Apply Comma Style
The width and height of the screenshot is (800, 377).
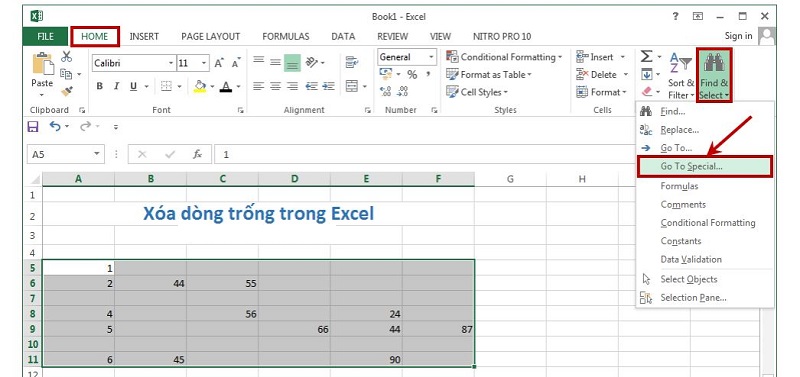[x=428, y=74]
